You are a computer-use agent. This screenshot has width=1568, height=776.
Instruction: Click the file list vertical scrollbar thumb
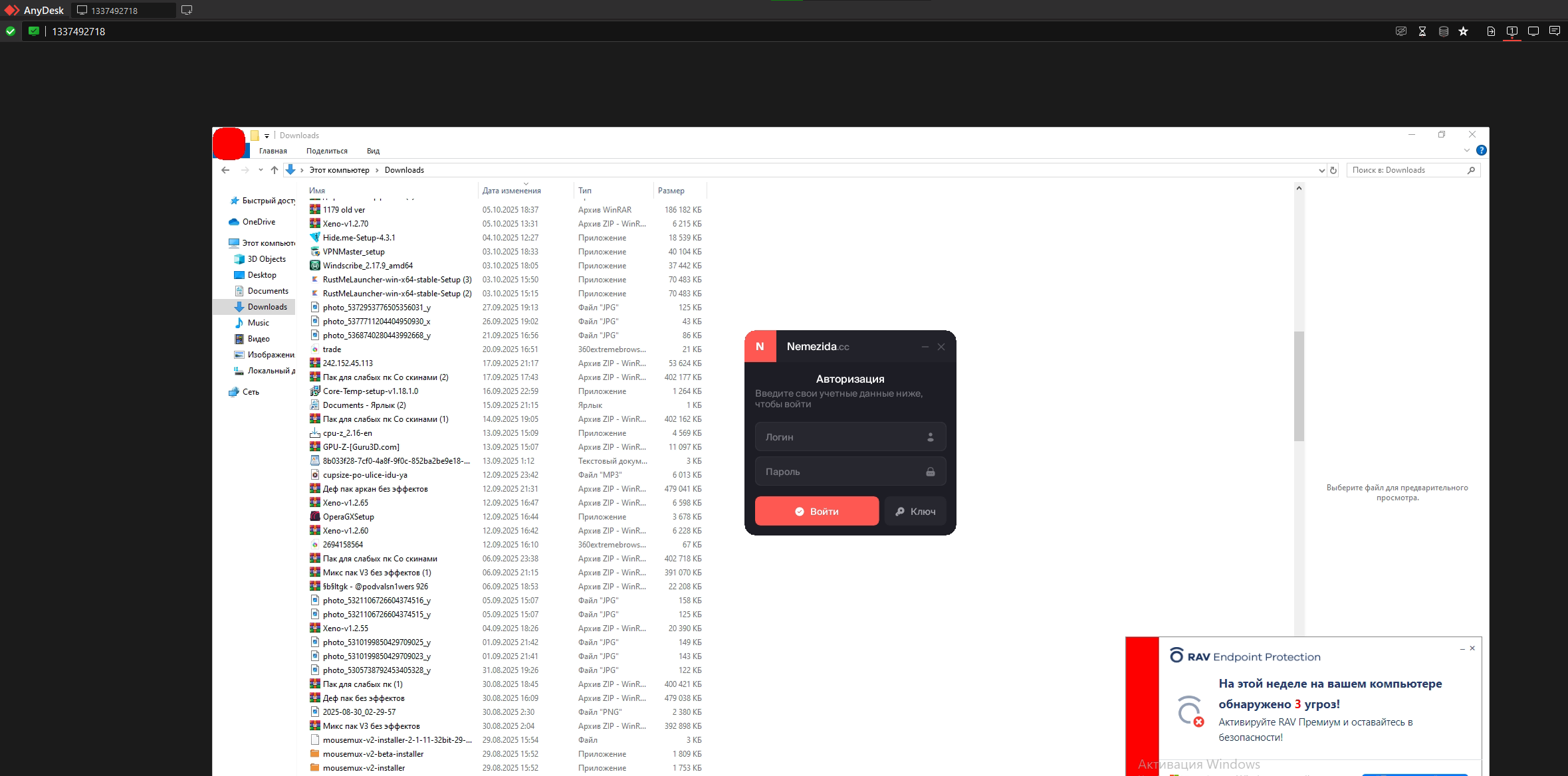1299,385
